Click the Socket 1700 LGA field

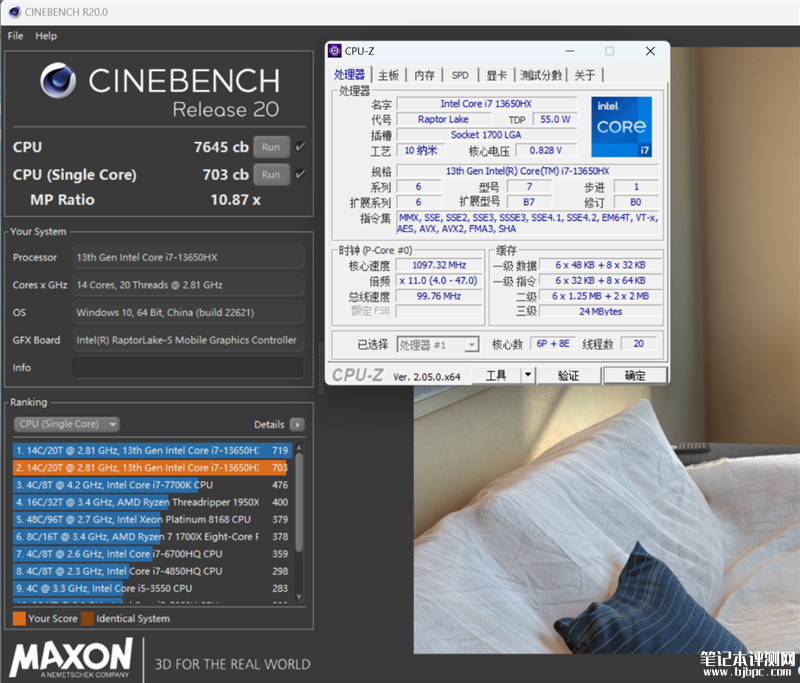[x=487, y=135]
